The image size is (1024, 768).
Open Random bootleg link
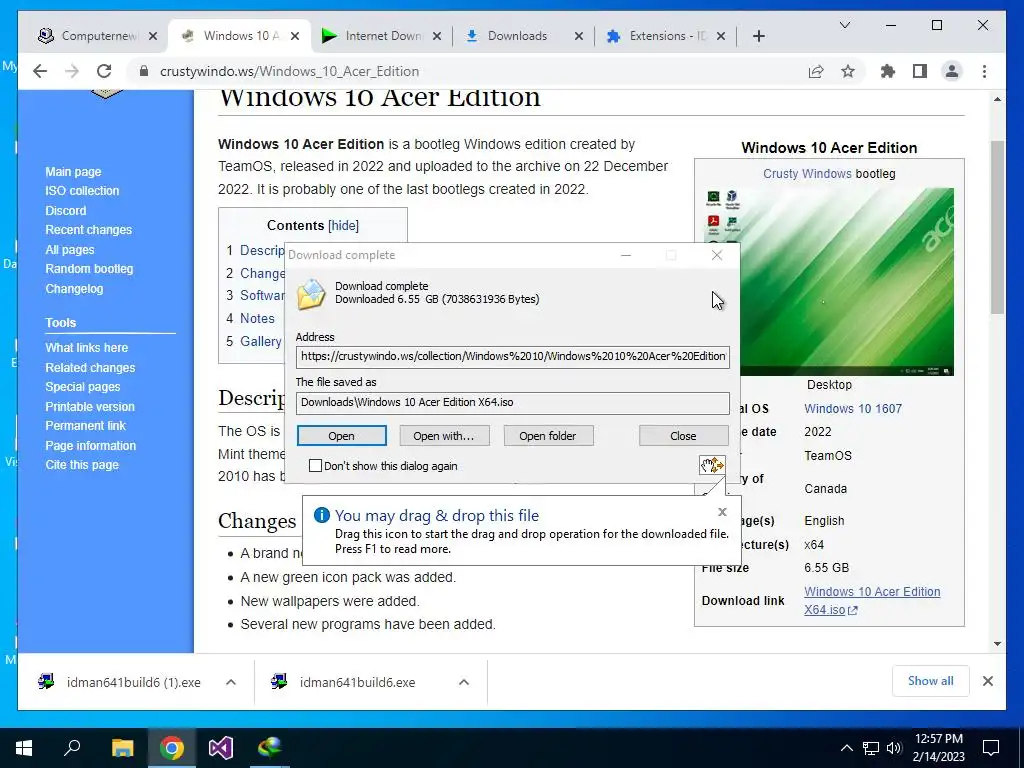[89, 268]
